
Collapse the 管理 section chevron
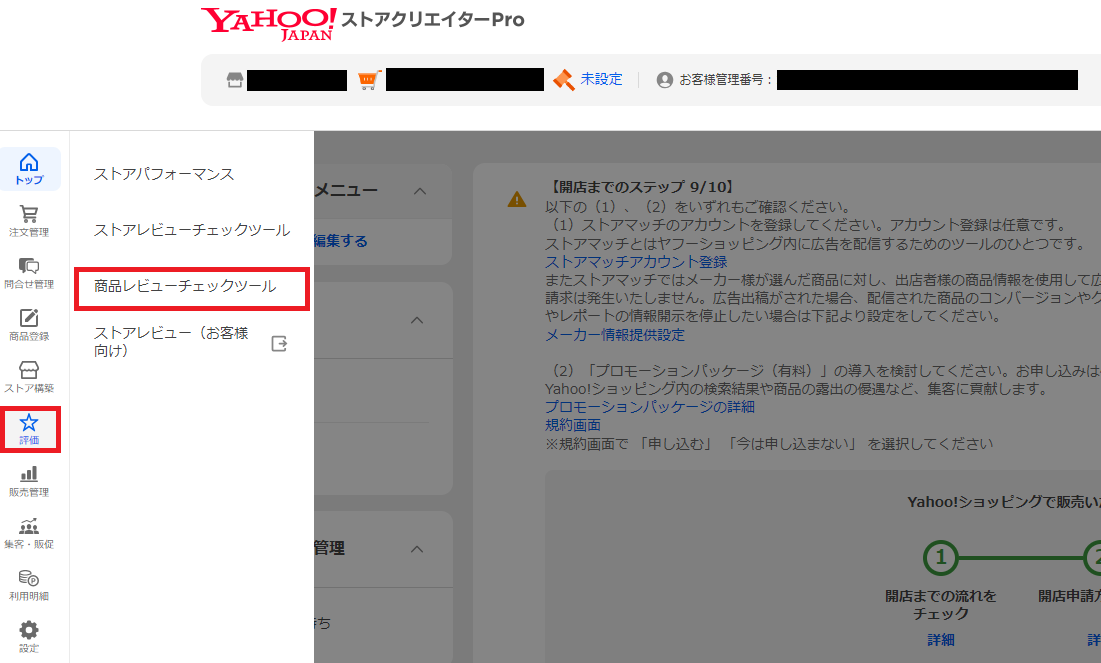tap(418, 549)
